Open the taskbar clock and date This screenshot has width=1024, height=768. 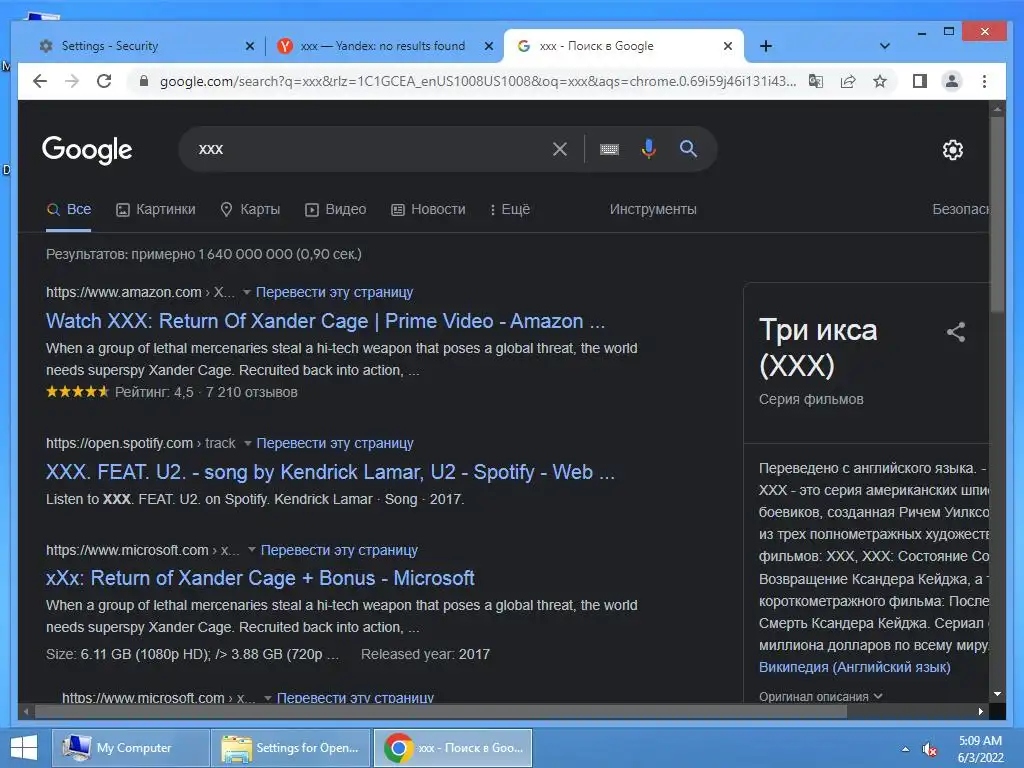click(x=980, y=749)
